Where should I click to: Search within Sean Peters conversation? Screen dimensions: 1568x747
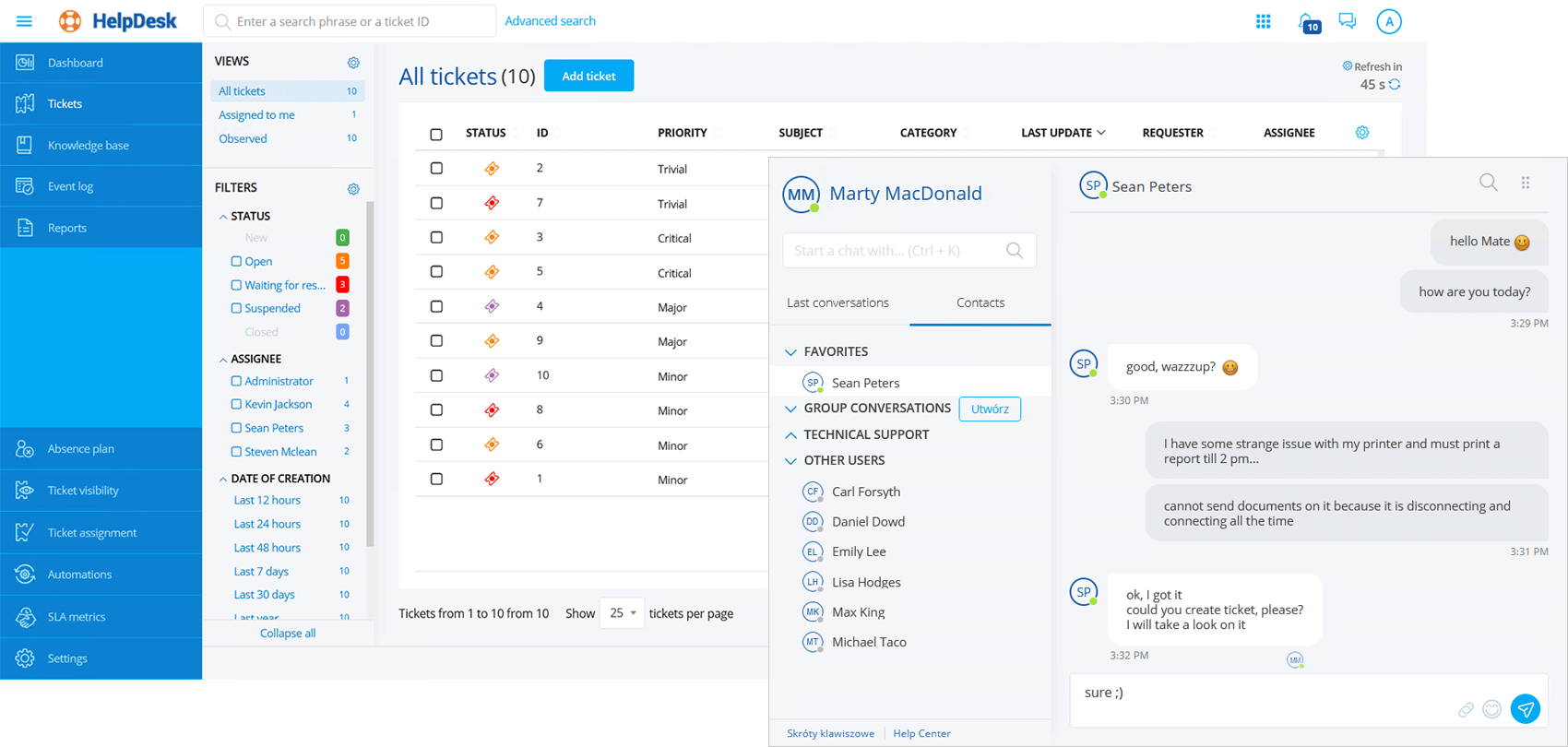(1489, 183)
